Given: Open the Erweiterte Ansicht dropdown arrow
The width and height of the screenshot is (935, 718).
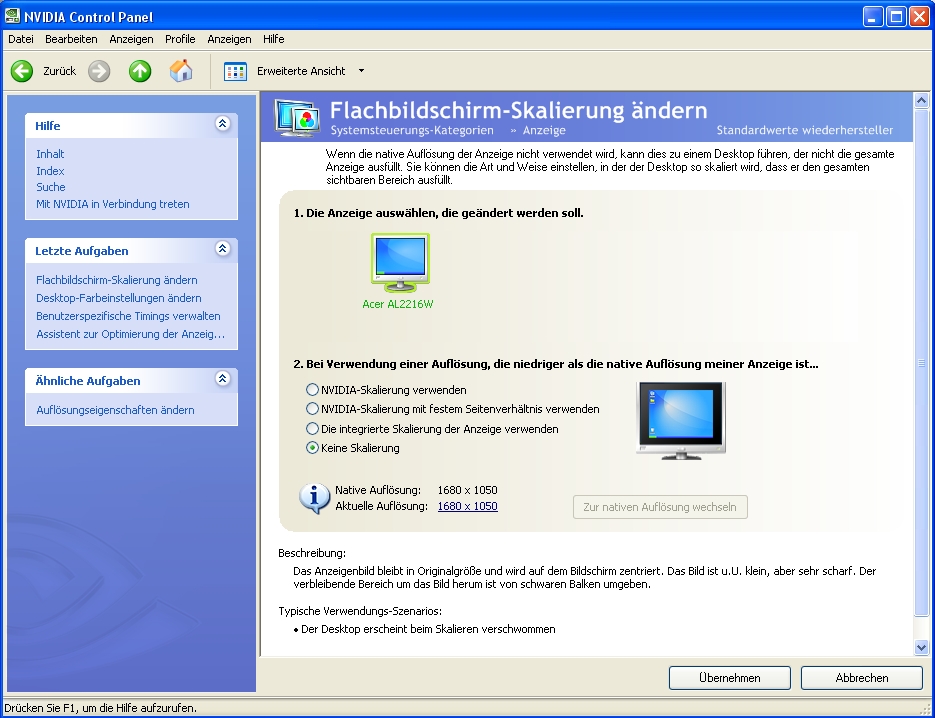Looking at the screenshot, I should 361,71.
